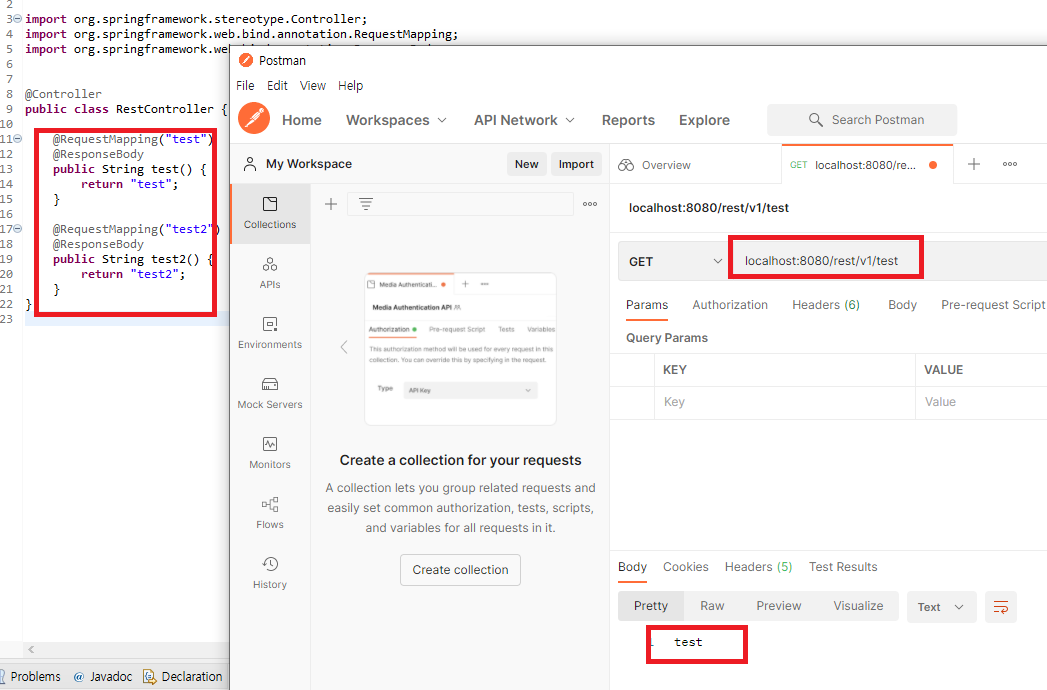Image resolution: width=1047 pixels, height=690 pixels.
Task: Click the Postman orange logo in header
Action: click(254, 118)
